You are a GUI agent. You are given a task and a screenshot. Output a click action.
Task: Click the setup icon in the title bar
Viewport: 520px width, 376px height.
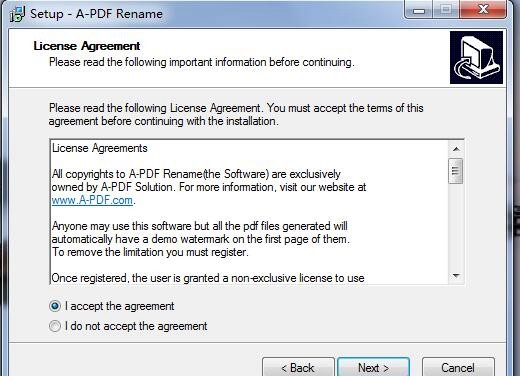point(17,14)
